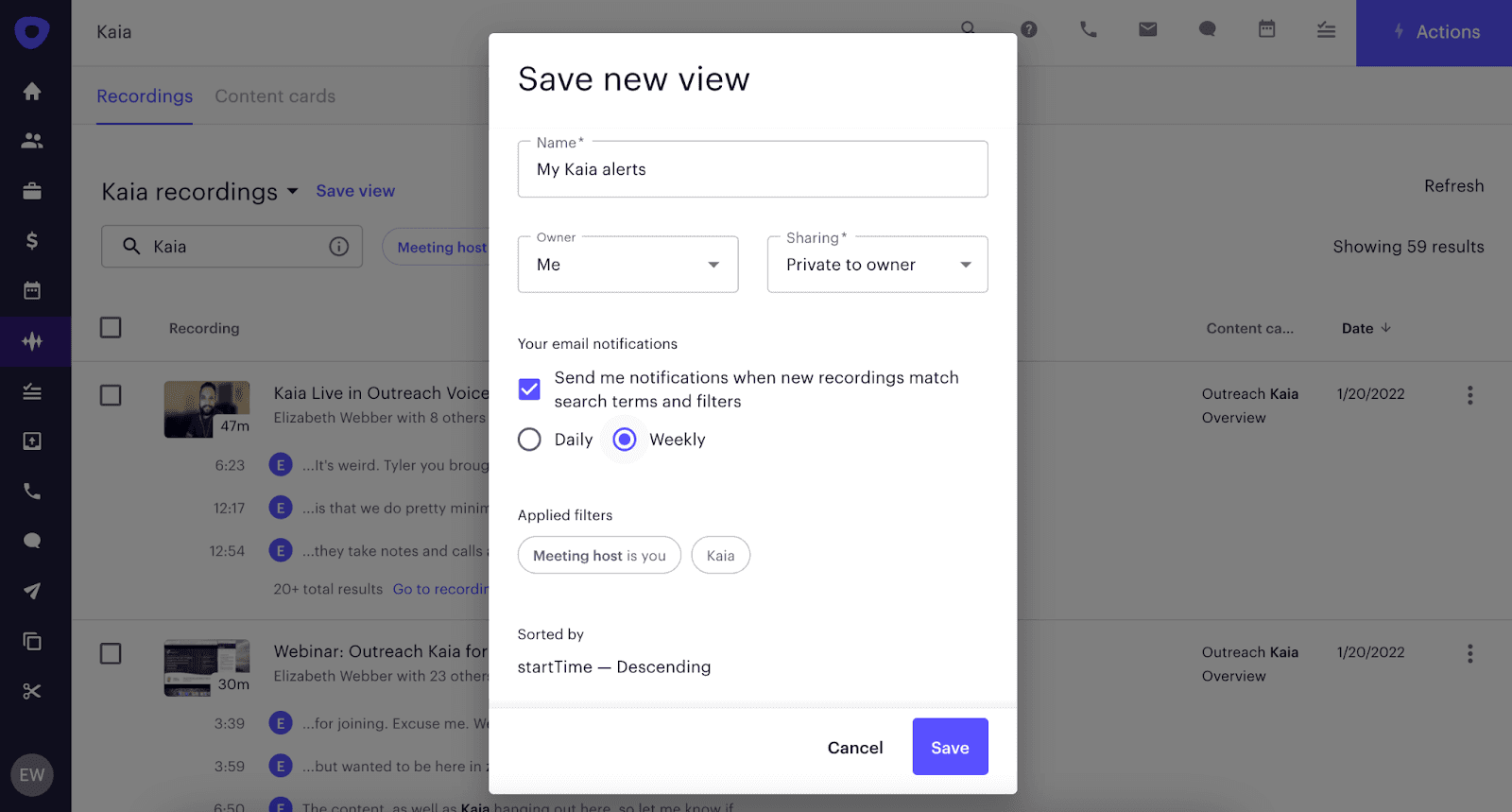Click the phone icon in top bar
The height and width of the screenshot is (812, 1512).
(x=1089, y=29)
